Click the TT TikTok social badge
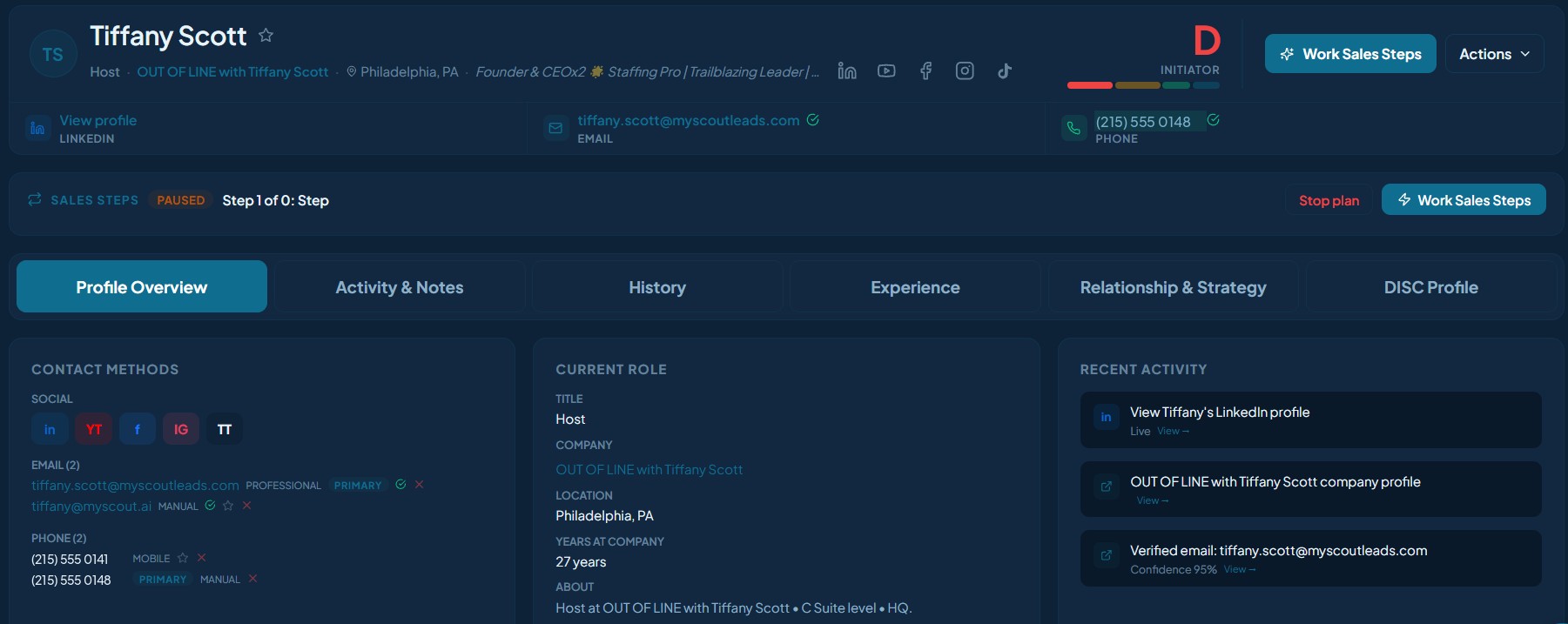Screen dimensions: 1568x624 pyautogui.click(x=225, y=429)
